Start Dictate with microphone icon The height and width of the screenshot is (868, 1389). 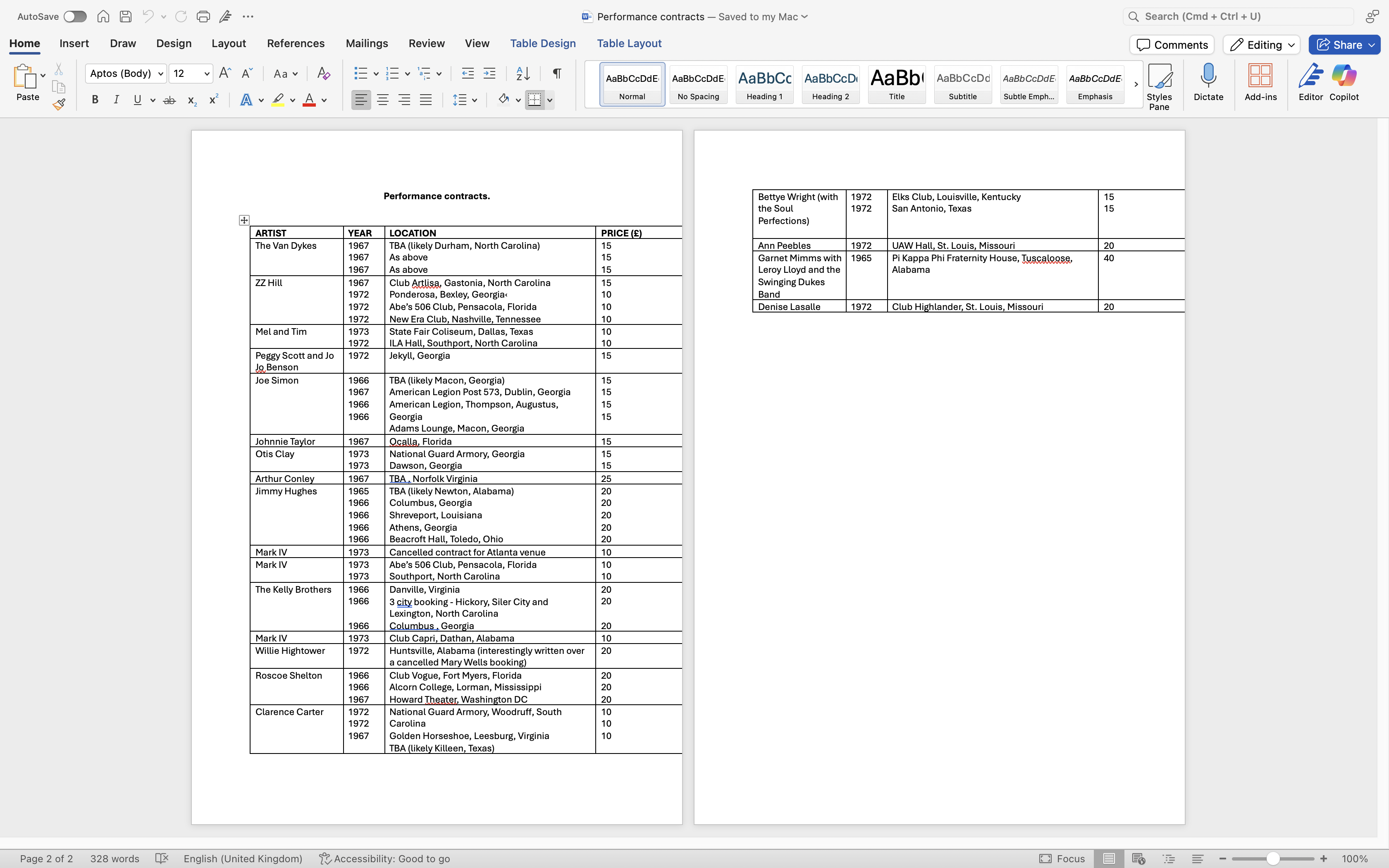[x=1208, y=83]
